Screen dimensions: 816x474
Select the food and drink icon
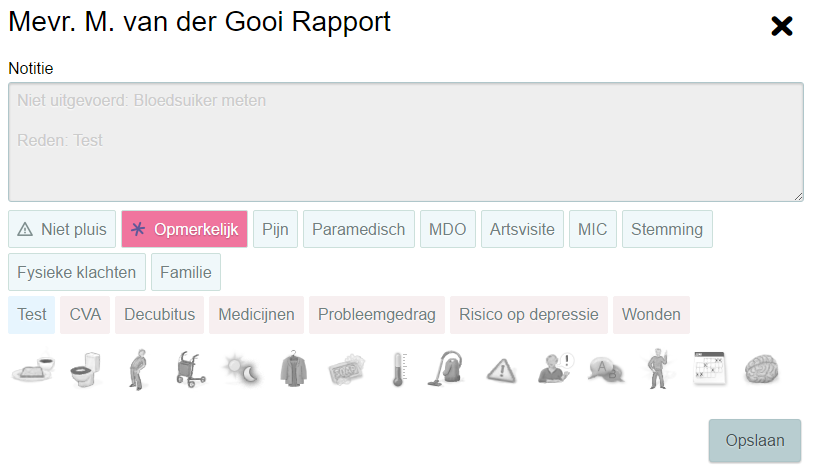33,369
